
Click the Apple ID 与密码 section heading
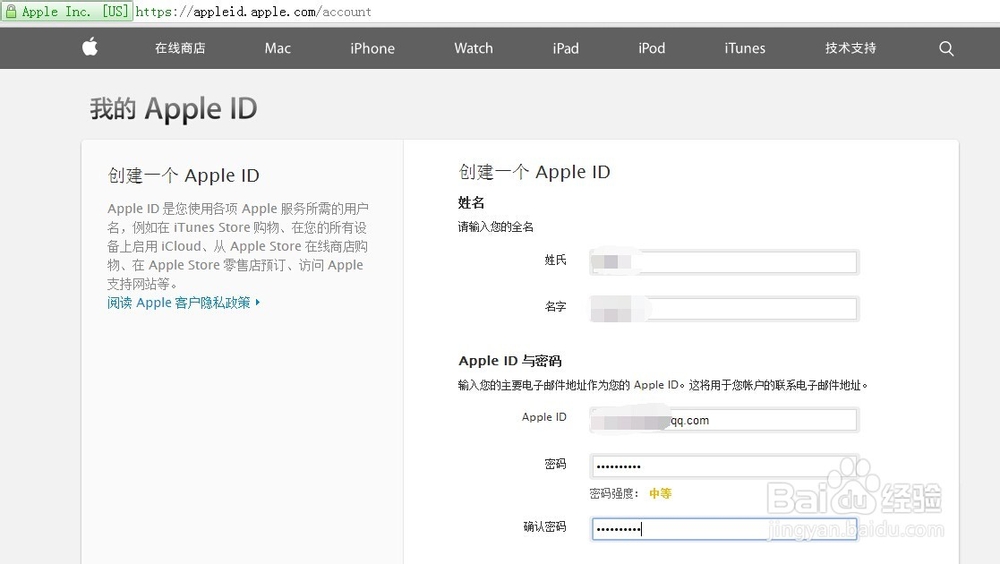(510, 360)
